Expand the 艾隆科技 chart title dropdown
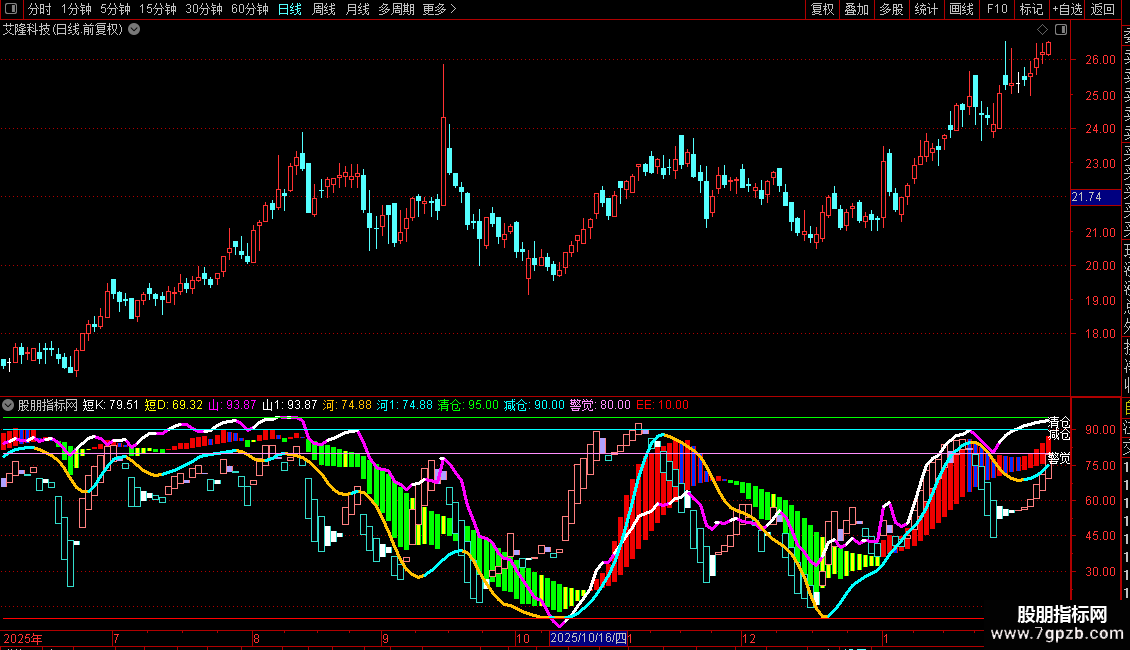The image size is (1130, 650). click(134, 30)
